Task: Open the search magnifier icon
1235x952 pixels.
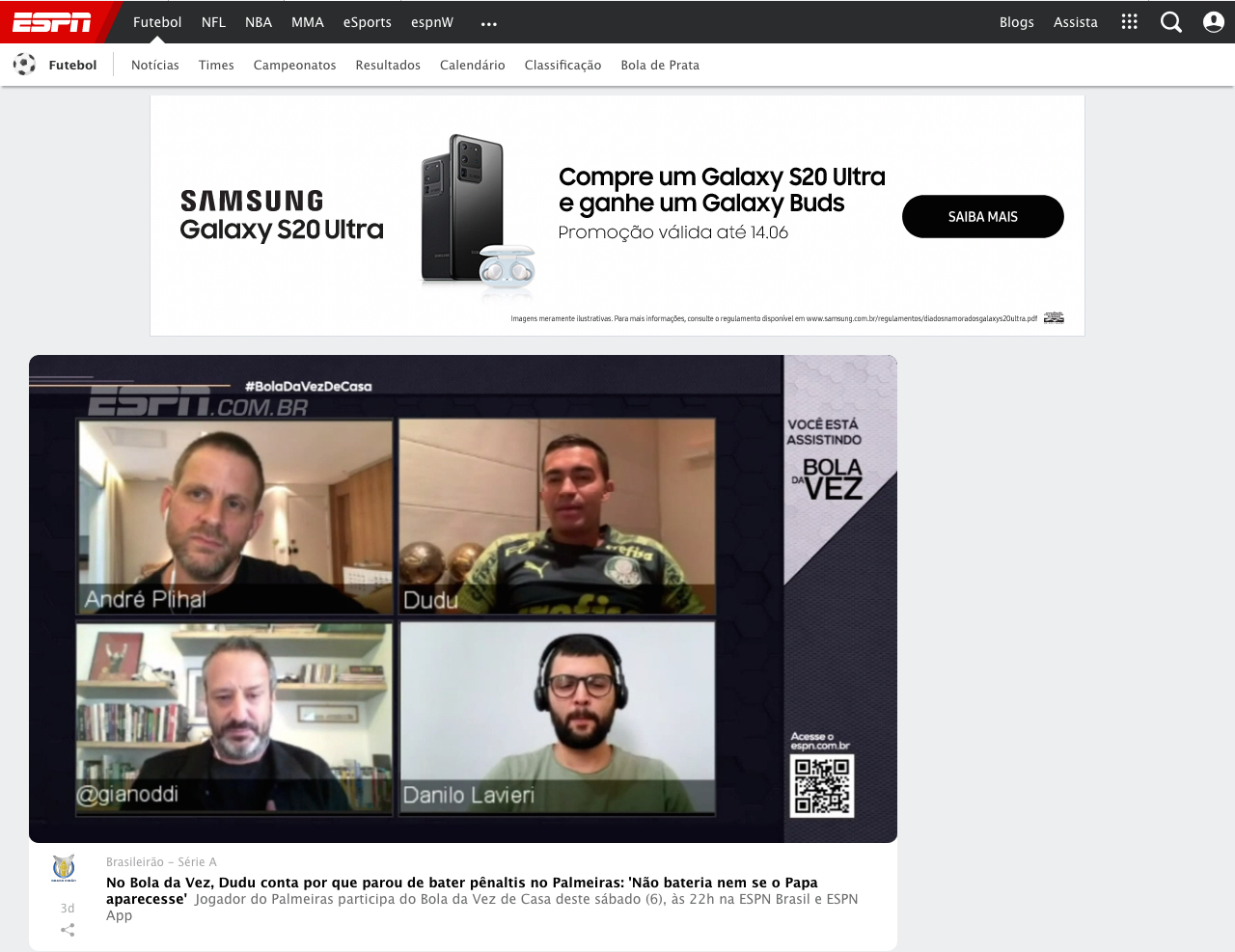Action: [x=1170, y=22]
